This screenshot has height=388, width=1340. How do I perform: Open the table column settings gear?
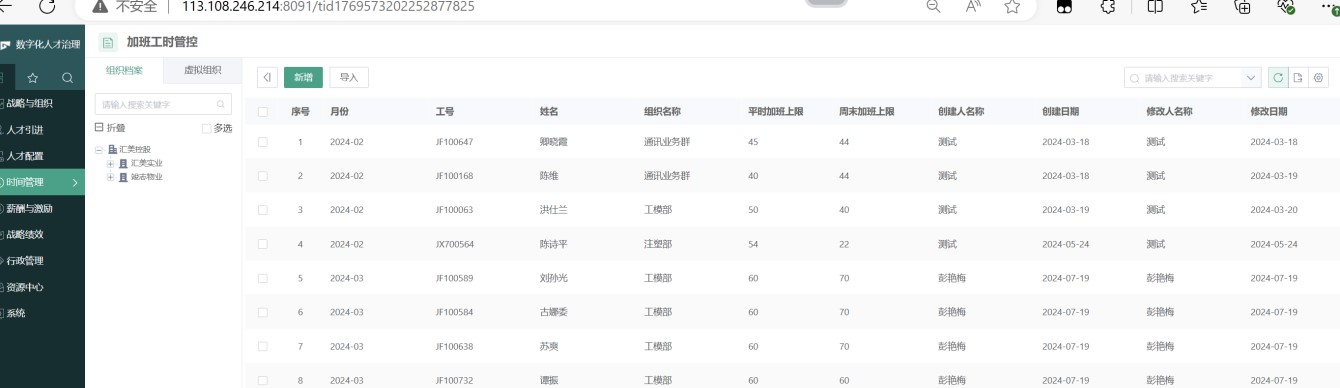click(1318, 77)
